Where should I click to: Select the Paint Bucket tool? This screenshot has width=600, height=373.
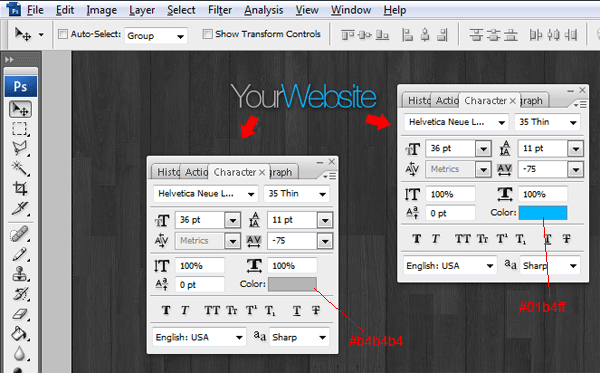(x=20, y=334)
